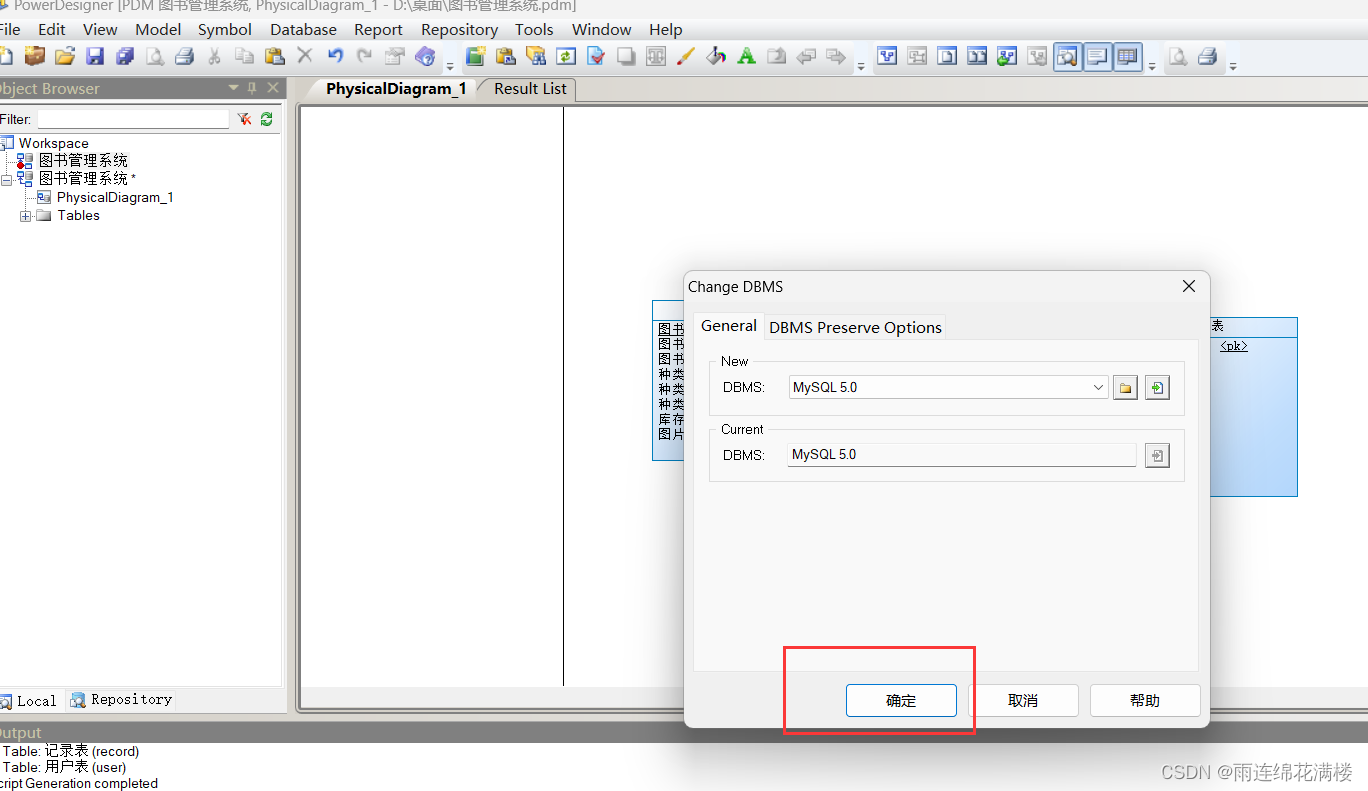This screenshot has height=791, width=1368.
Task: Click the Object Browser Filter input field
Action: point(133,119)
